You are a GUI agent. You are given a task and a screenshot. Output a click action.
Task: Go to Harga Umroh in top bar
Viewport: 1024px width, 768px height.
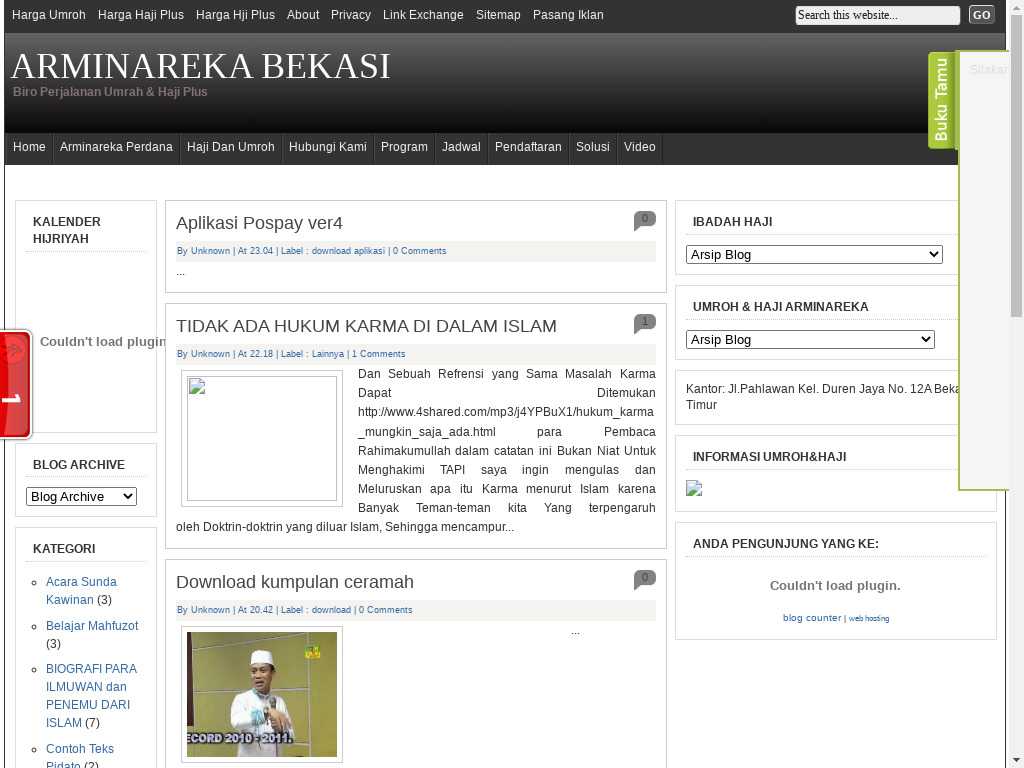click(x=49, y=15)
